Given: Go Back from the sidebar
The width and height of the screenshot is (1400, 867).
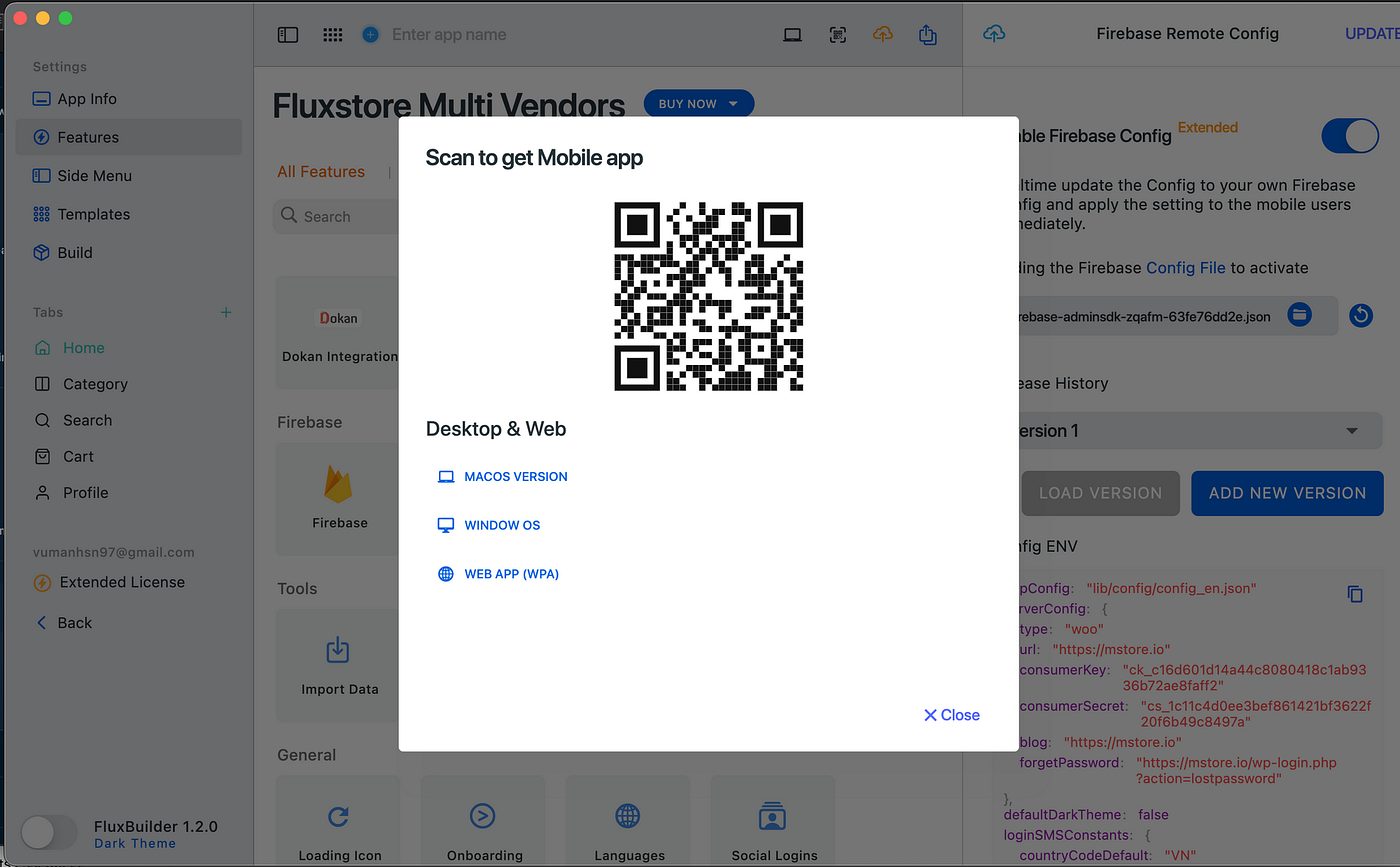Looking at the screenshot, I should (64, 623).
